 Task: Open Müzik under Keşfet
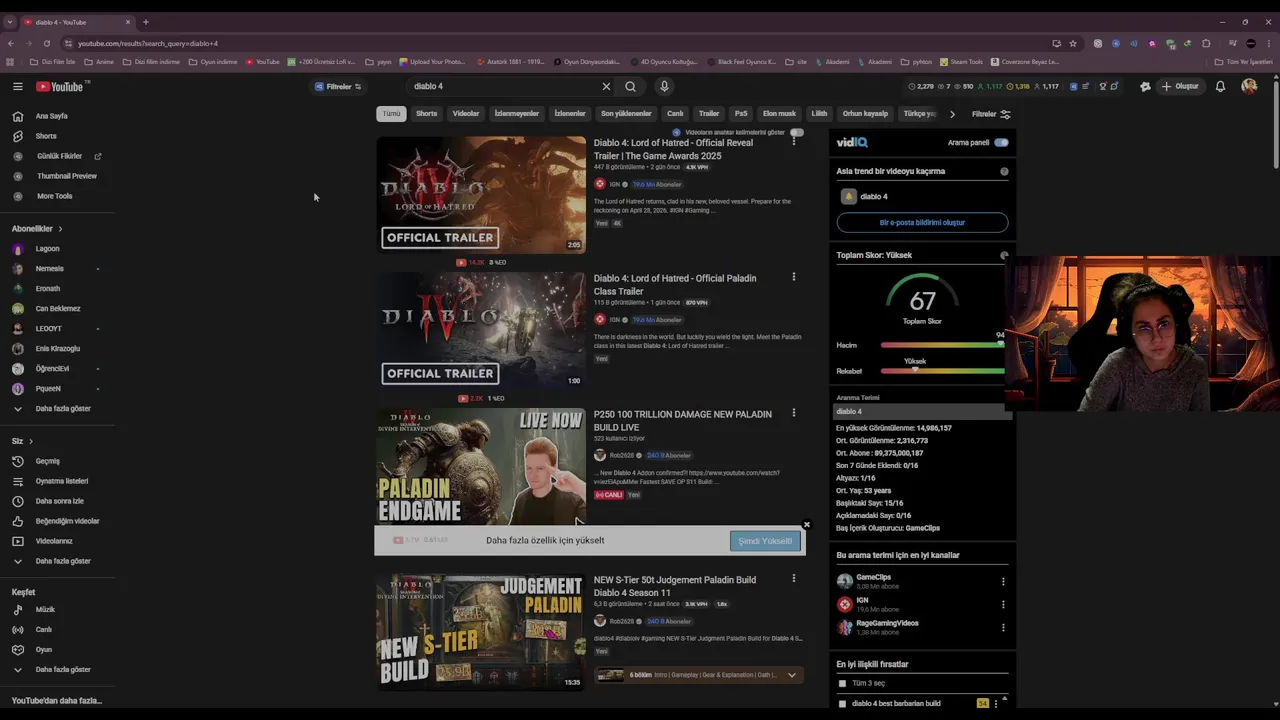point(45,610)
